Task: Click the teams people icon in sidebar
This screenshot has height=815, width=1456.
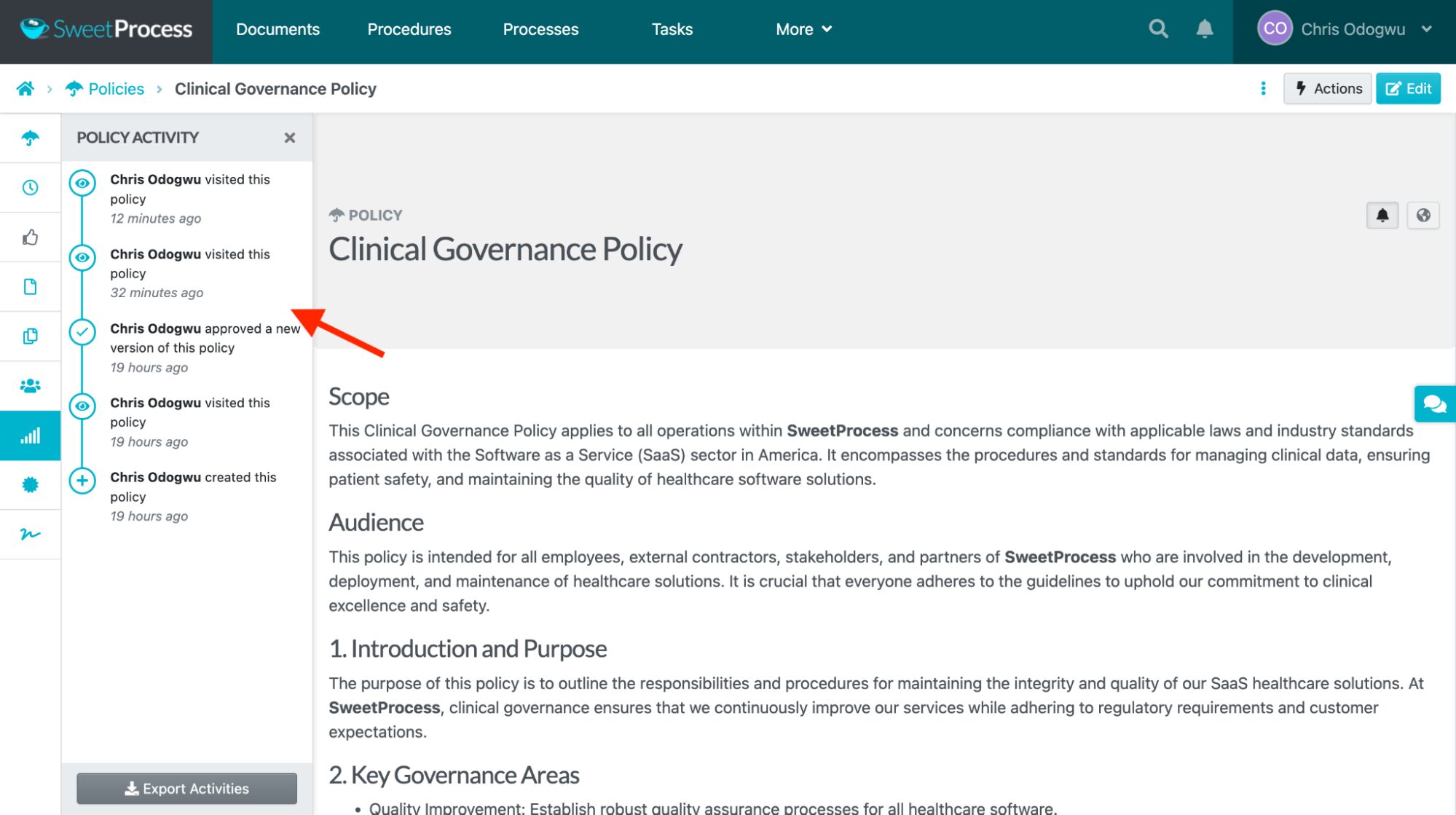Action: click(30, 385)
